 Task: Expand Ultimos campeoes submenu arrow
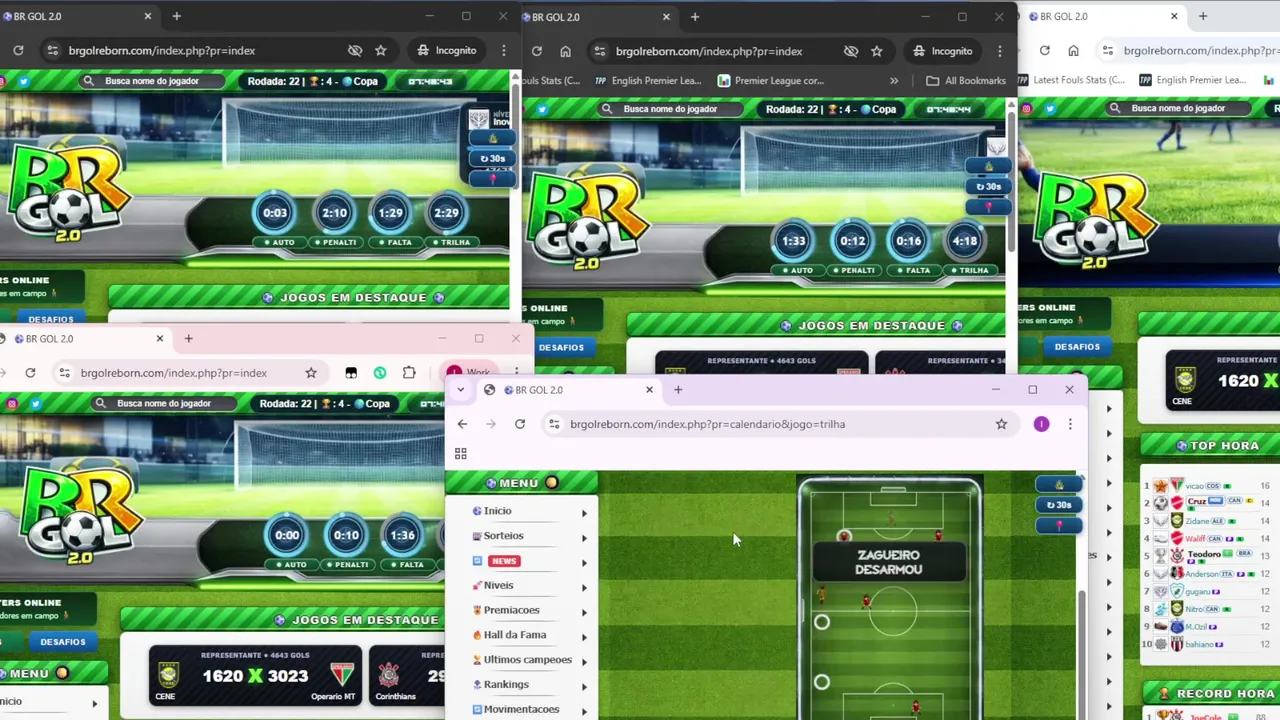click(584, 662)
